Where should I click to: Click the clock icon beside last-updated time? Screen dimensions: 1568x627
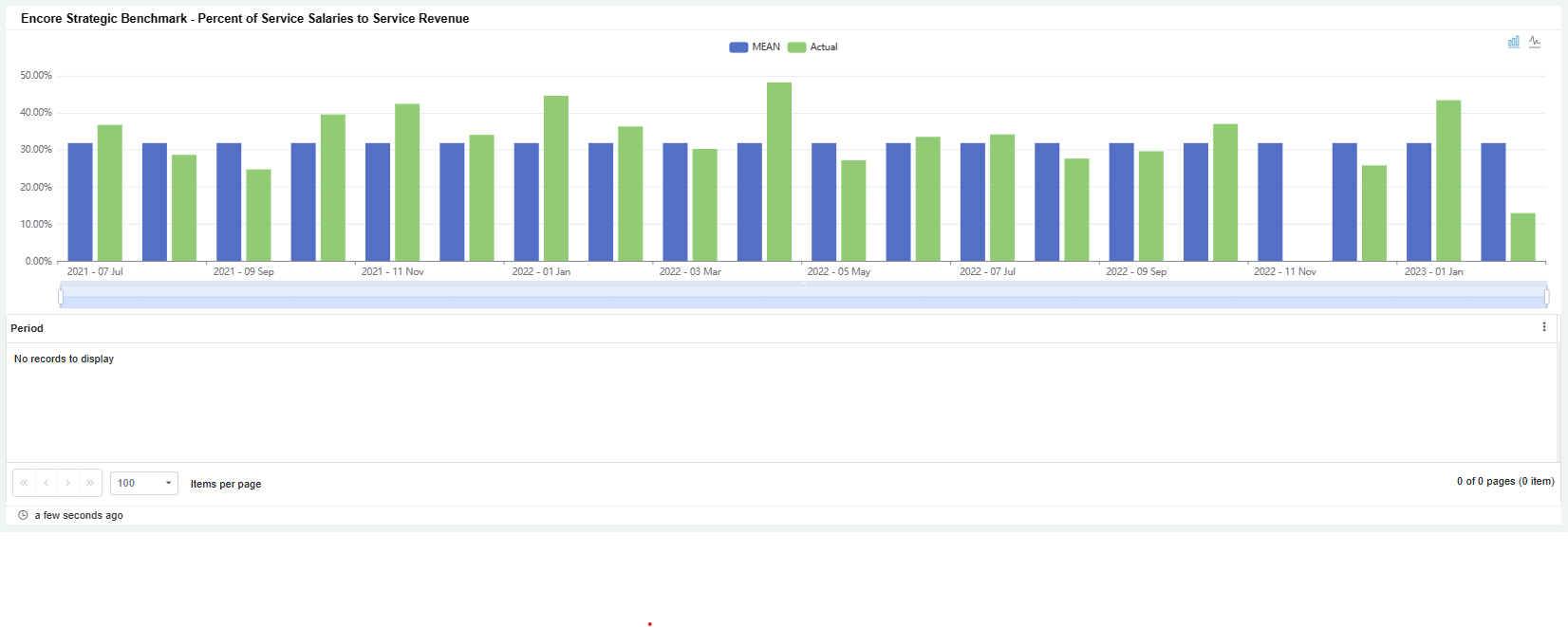(x=24, y=515)
